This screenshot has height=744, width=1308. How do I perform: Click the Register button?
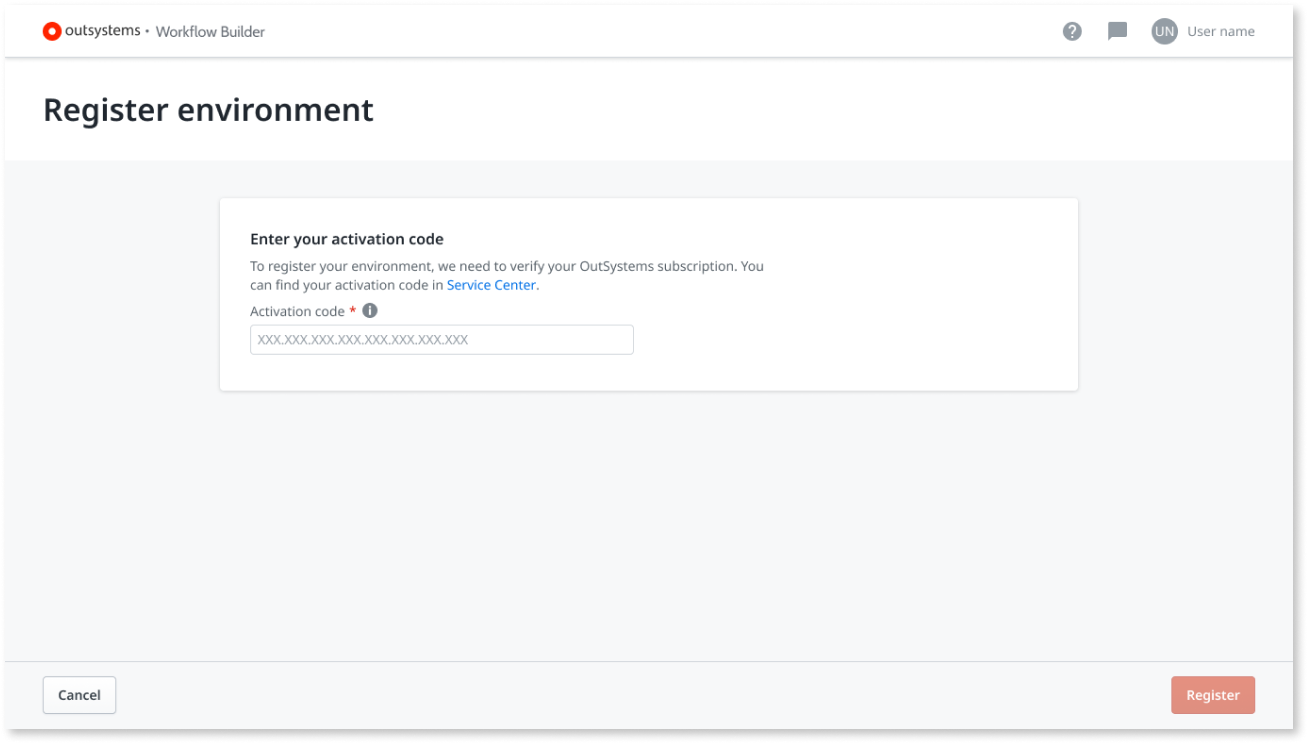(x=1213, y=694)
